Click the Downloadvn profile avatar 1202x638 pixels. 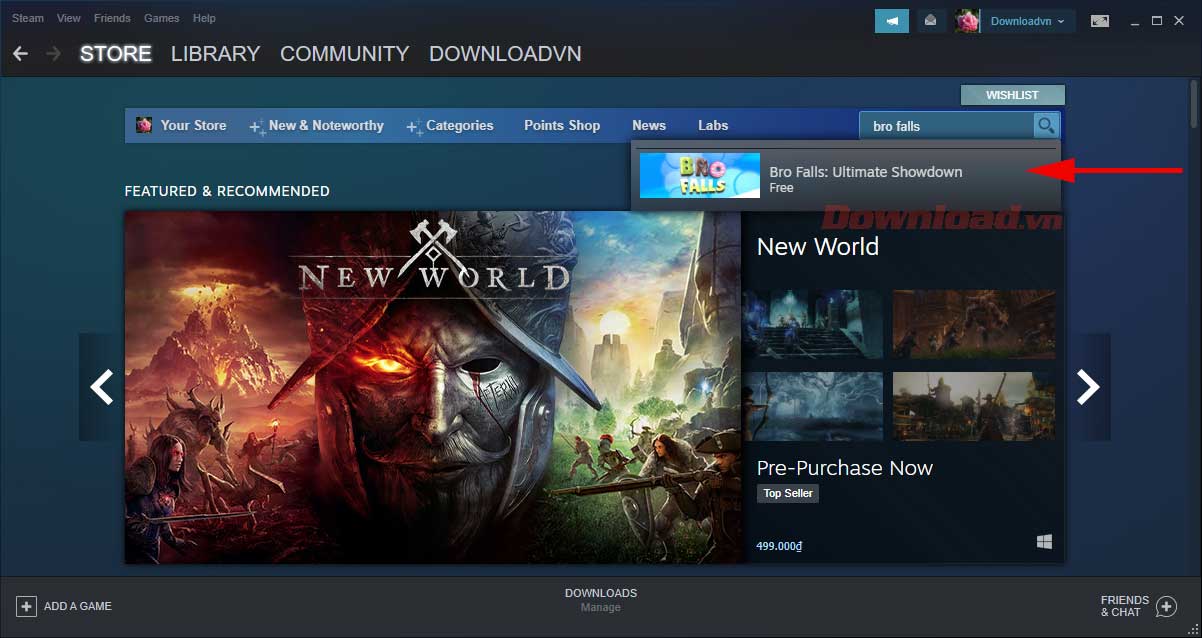click(967, 21)
